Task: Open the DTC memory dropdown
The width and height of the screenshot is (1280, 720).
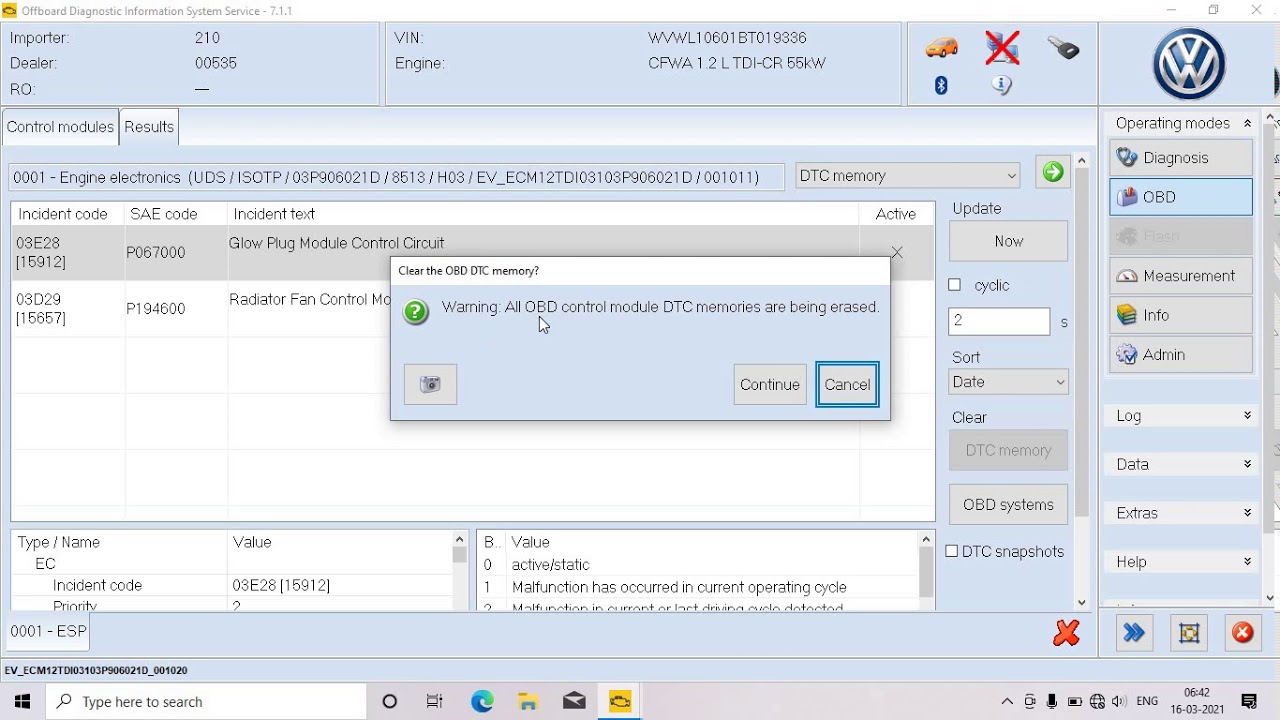Action: click(907, 175)
